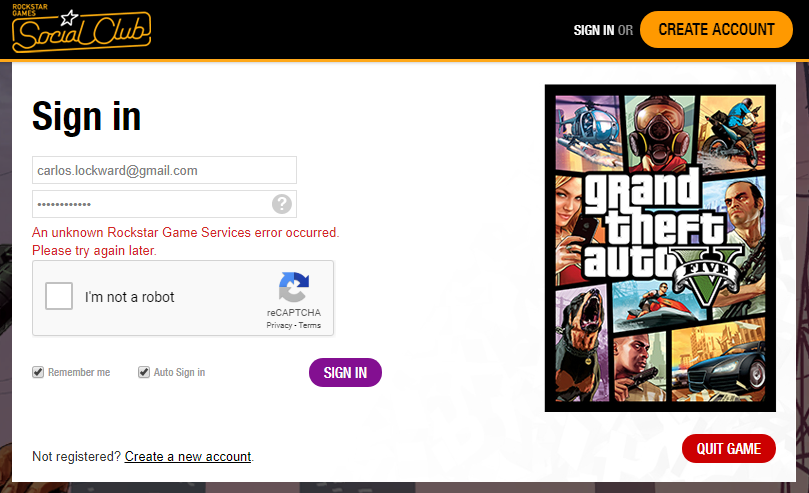The height and width of the screenshot is (493, 809).
Task: Uncheck the Auto Sign in checkbox
Action: click(x=143, y=372)
